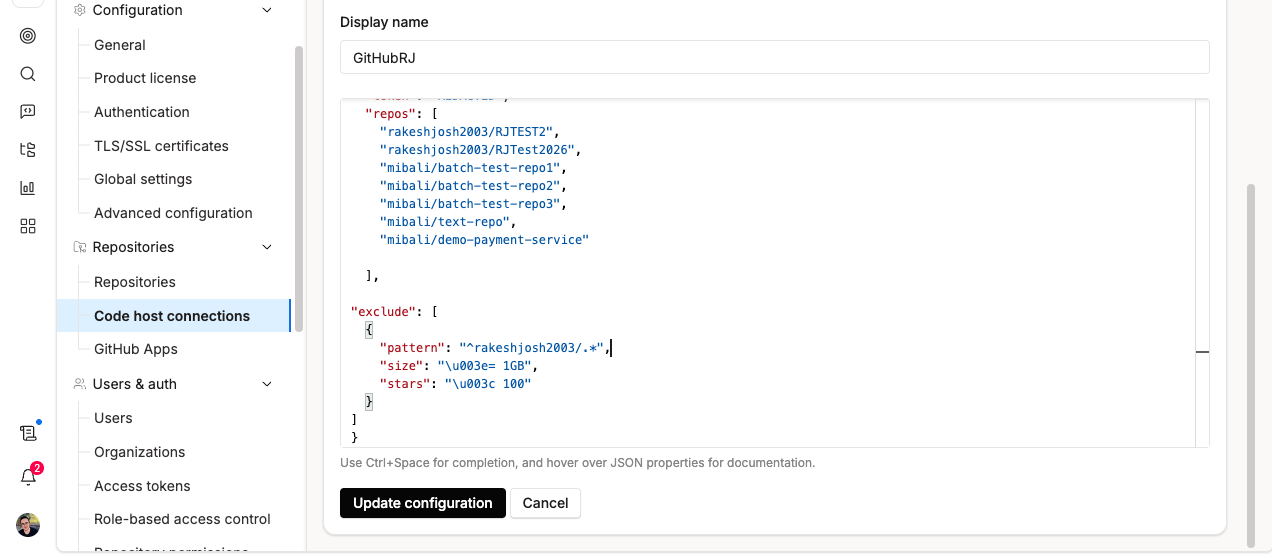1272x558 pixels.
Task: Click into the Display name field
Action: pos(774,58)
